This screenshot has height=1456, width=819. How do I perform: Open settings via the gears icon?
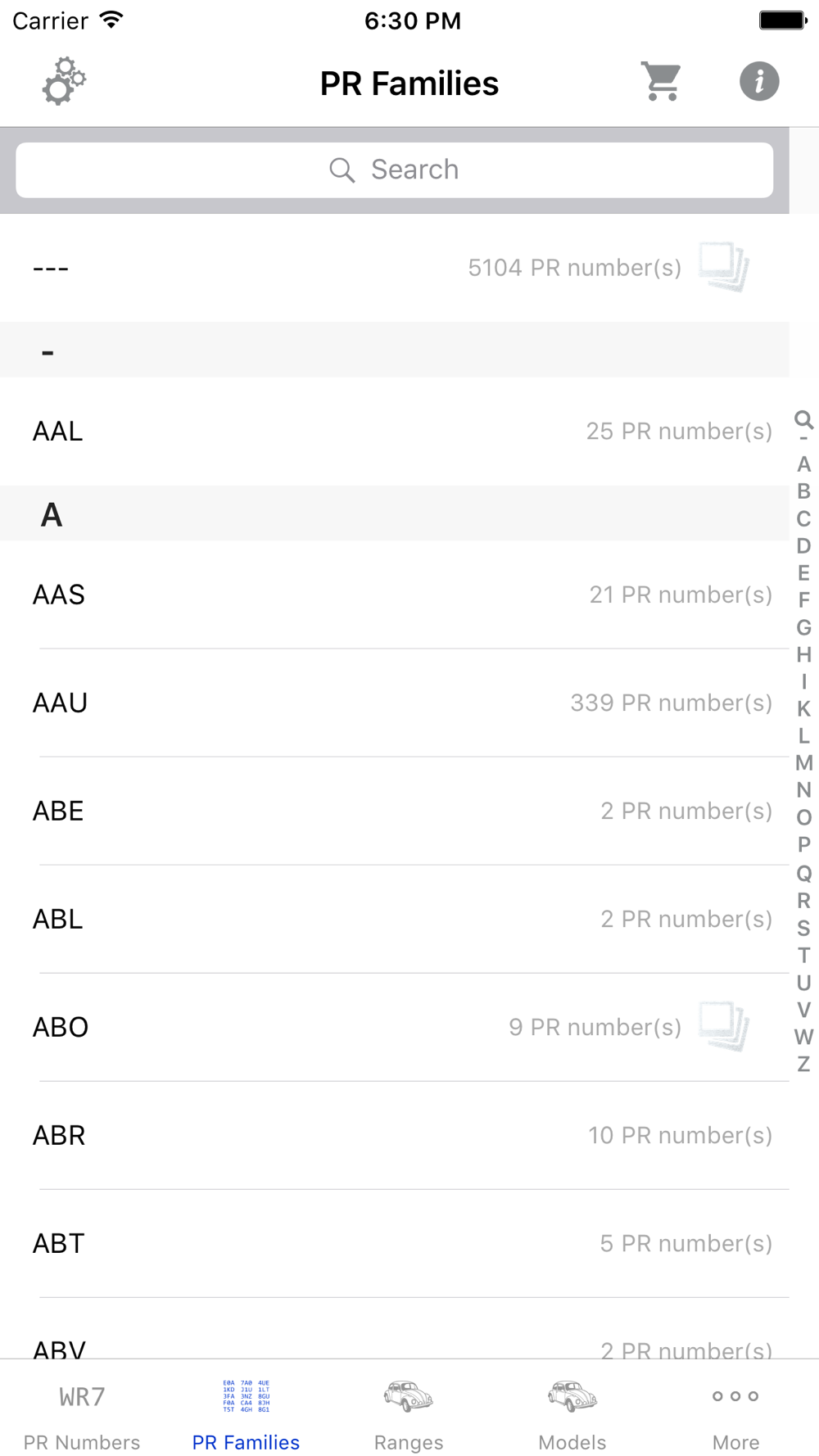pos(64,82)
